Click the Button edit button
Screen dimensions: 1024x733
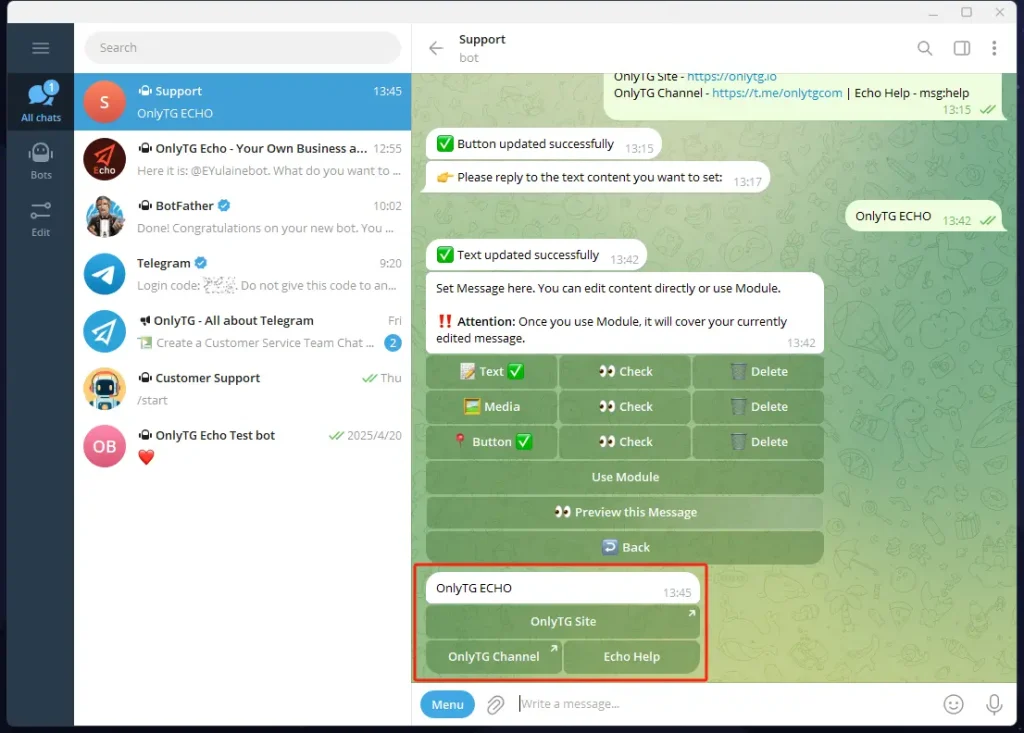(x=491, y=442)
